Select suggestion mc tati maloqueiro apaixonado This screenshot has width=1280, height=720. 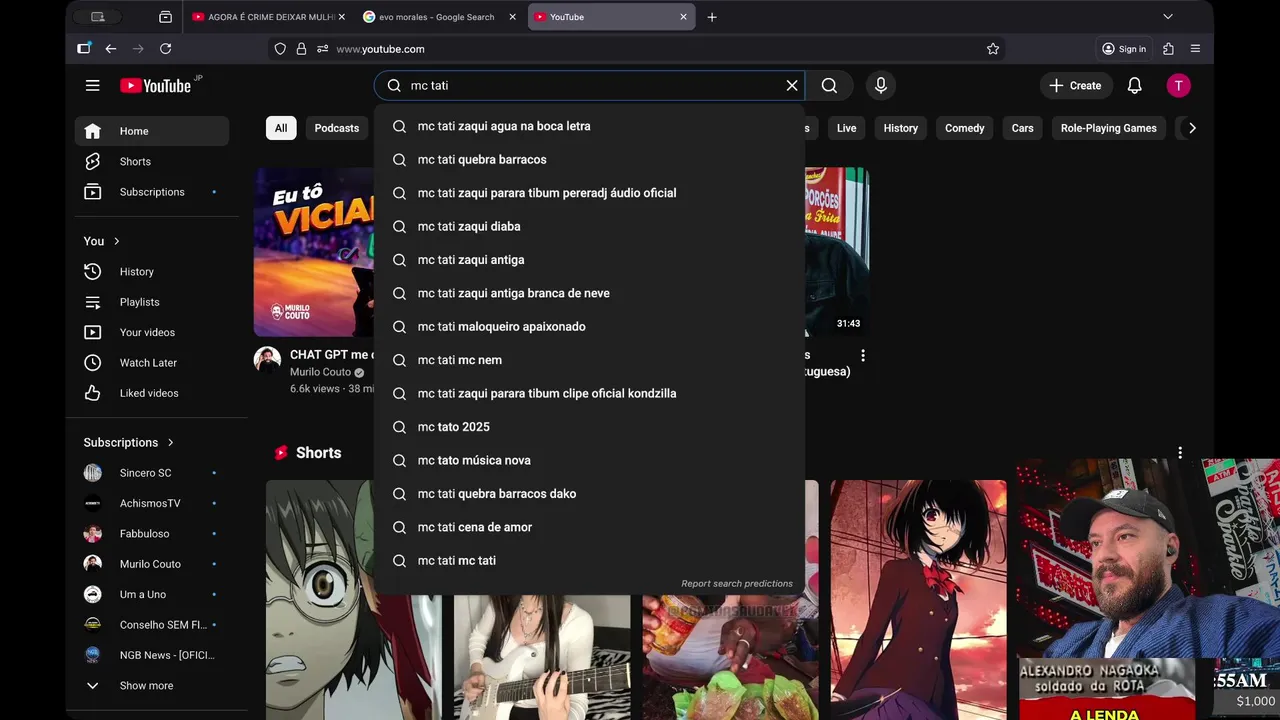tap(589, 327)
